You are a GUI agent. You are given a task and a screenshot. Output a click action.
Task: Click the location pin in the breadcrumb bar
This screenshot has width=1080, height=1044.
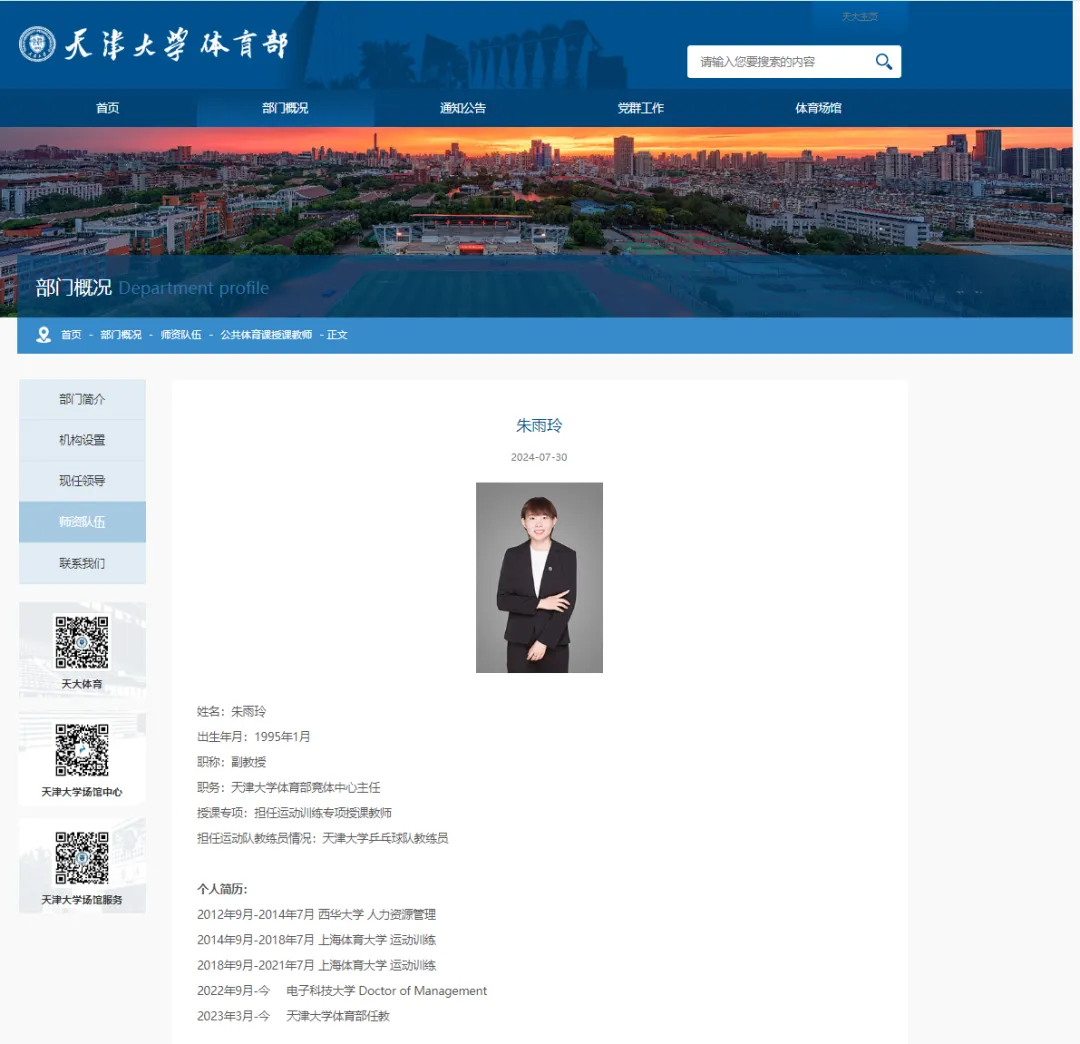click(x=42, y=335)
